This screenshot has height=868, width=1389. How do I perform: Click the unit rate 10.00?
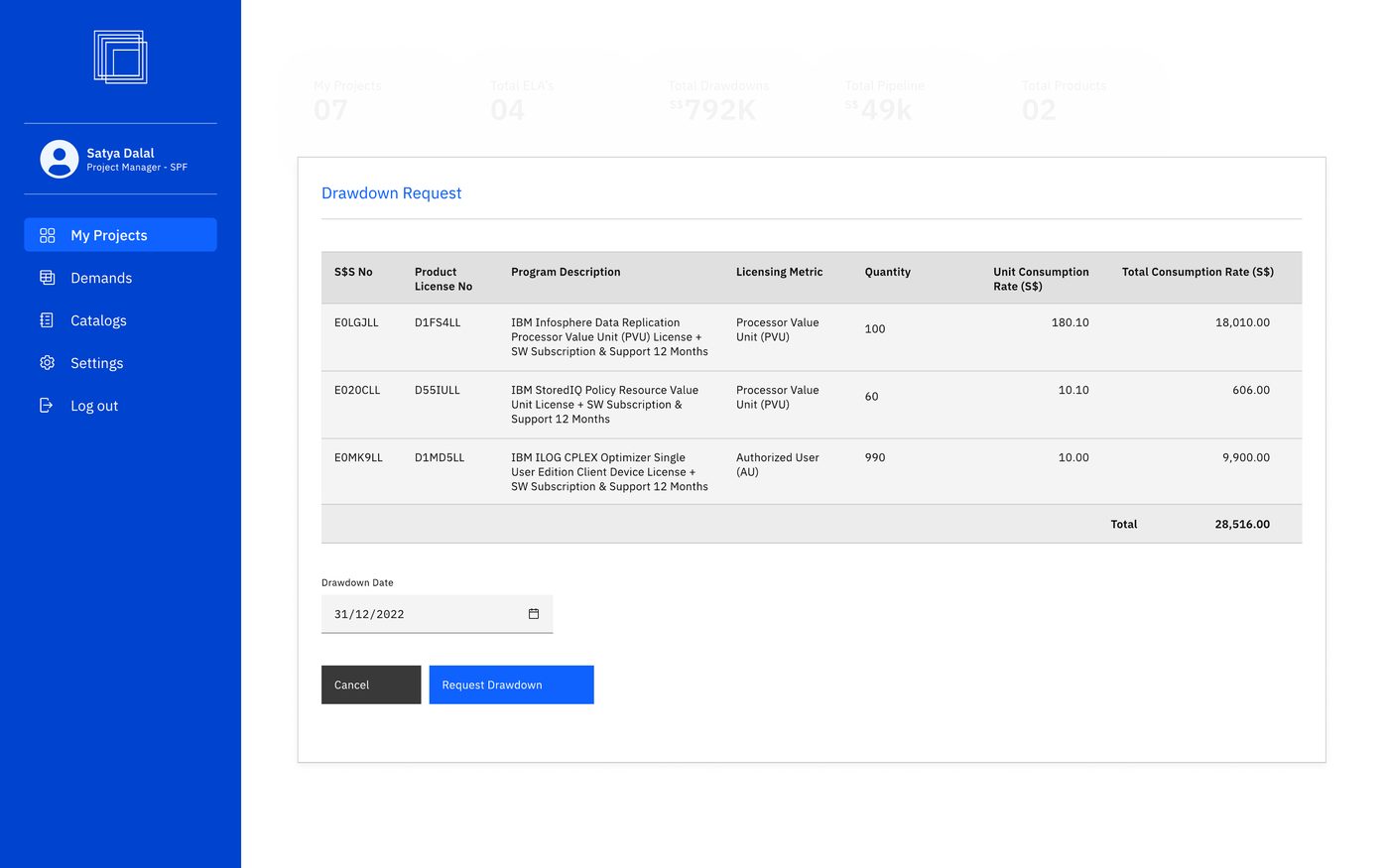(x=1073, y=457)
